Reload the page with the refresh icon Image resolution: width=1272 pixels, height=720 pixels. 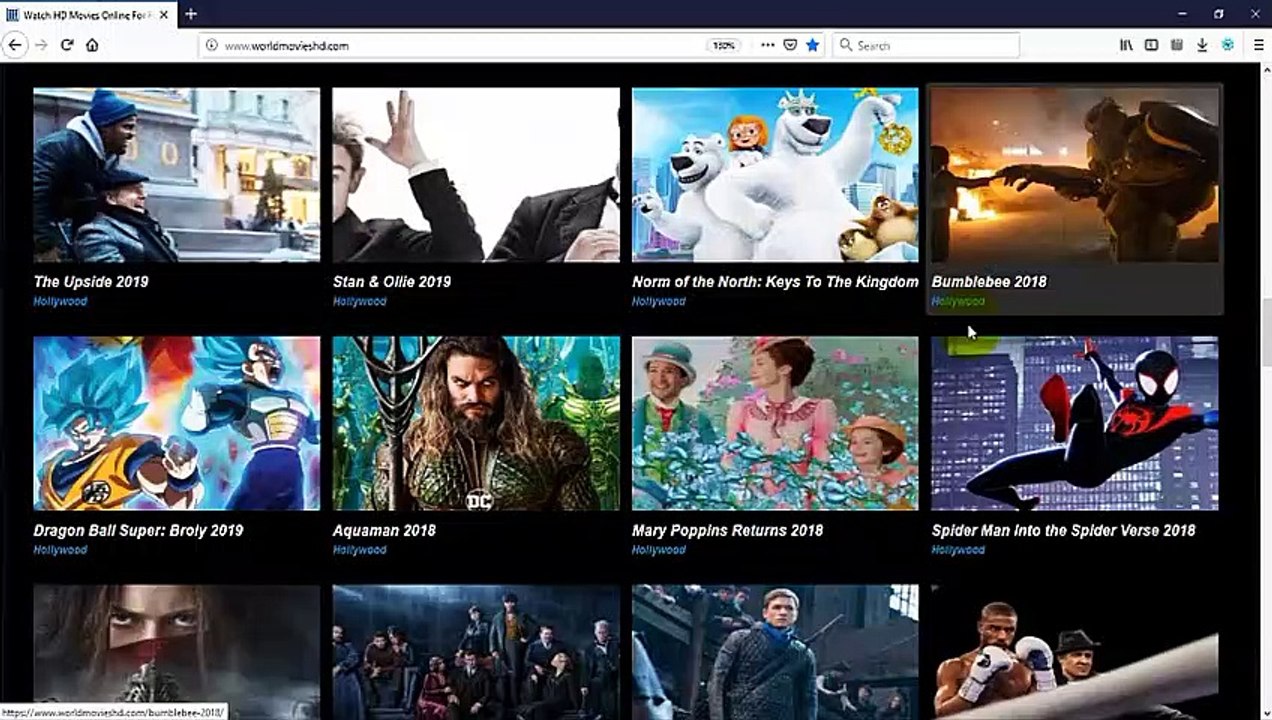click(67, 45)
